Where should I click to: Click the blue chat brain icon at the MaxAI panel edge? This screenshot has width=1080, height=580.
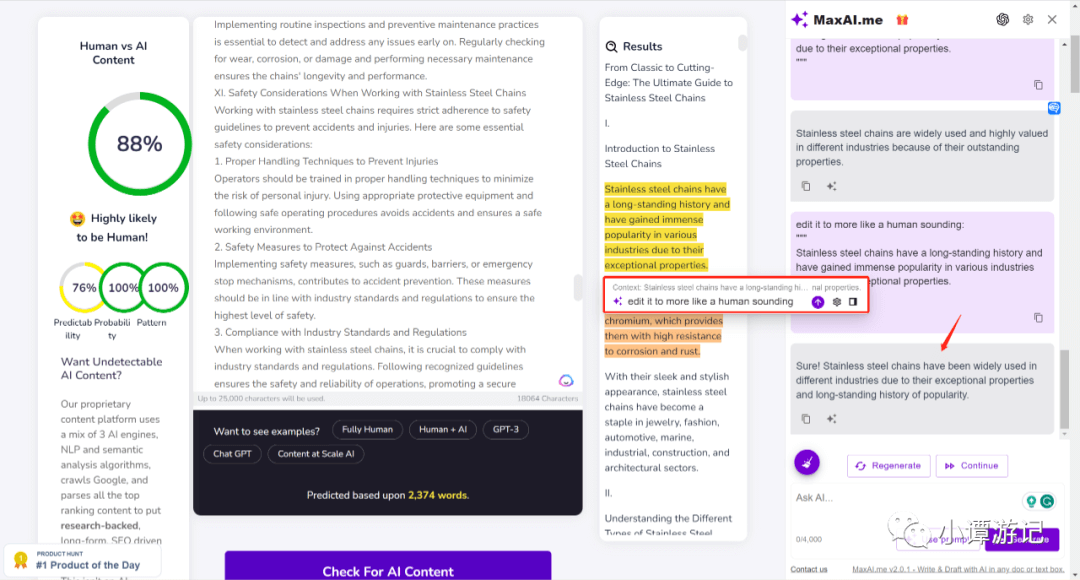[x=1054, y=108]
